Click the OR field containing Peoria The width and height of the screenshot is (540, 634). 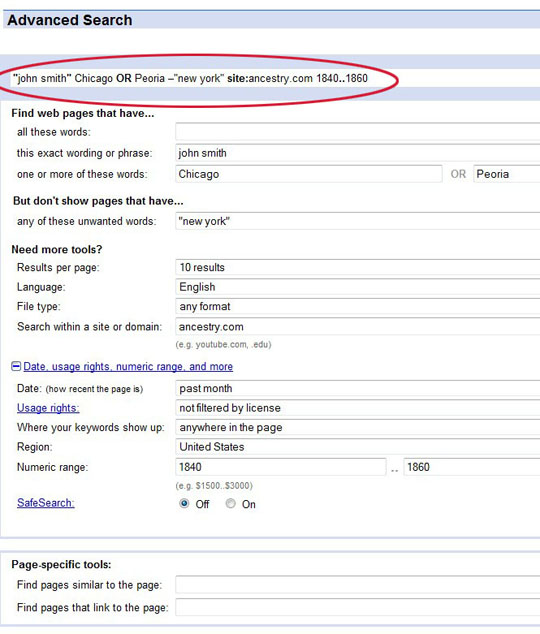pos(507,174)
